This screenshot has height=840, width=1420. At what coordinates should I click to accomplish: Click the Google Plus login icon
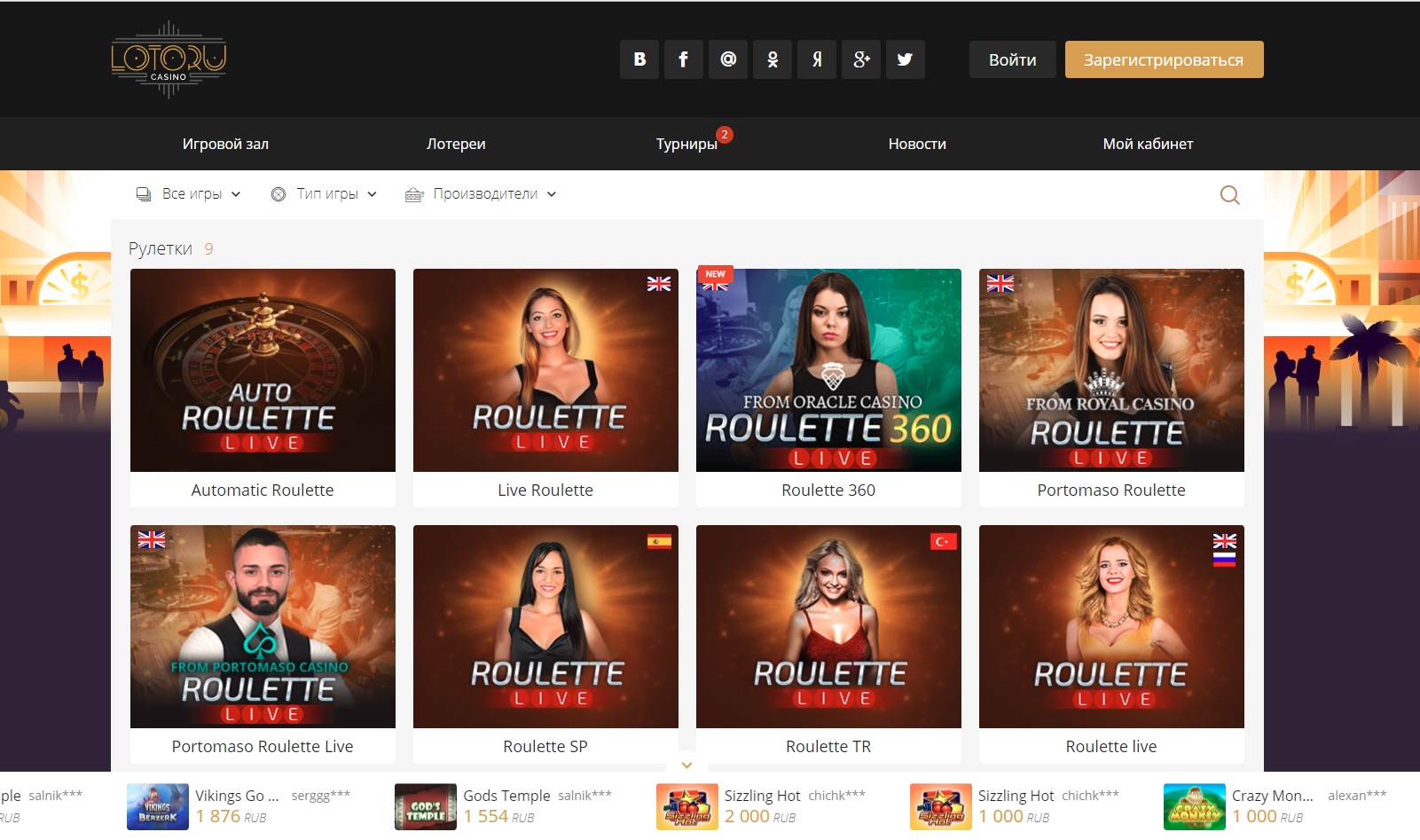tap(861, 59)
